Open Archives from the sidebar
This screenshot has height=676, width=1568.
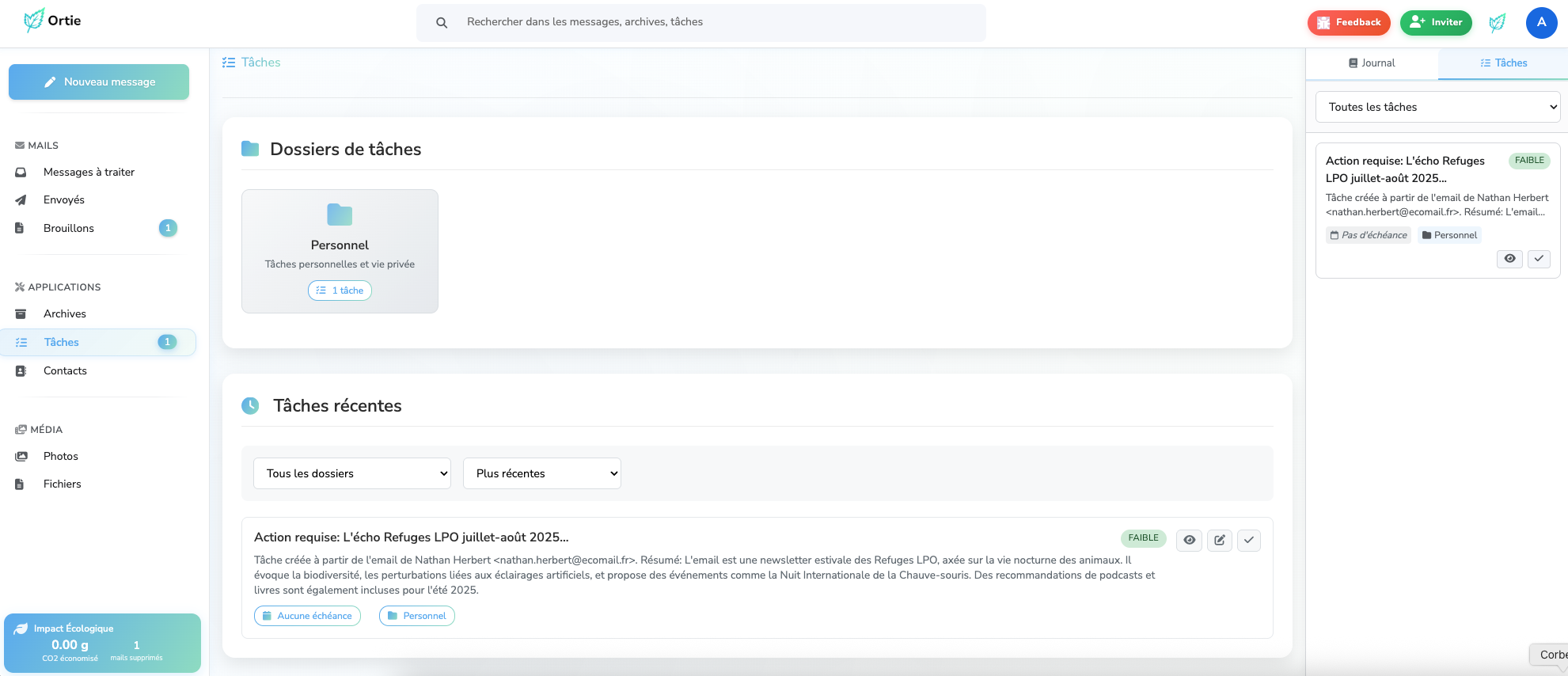pos(65,314)
